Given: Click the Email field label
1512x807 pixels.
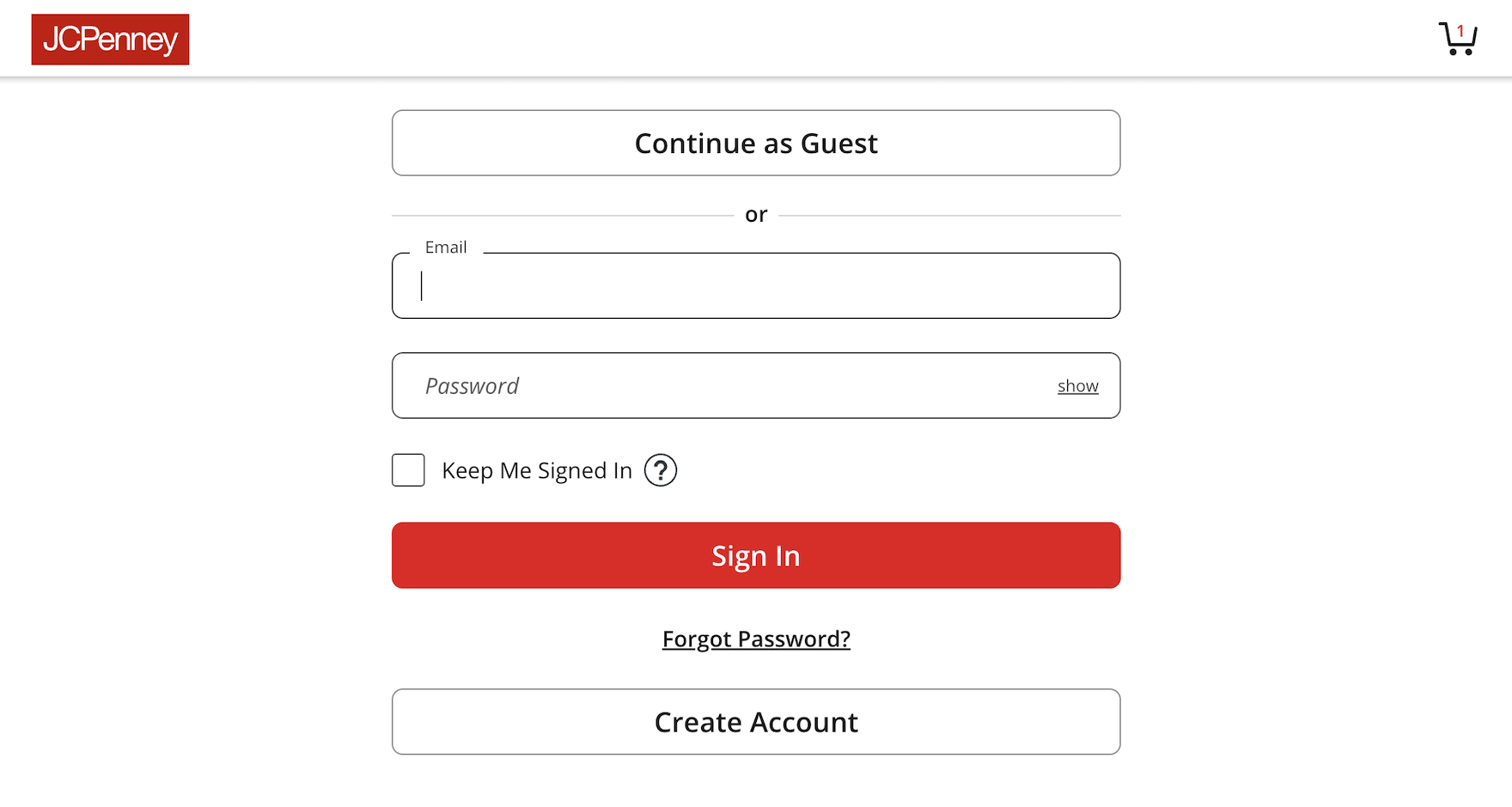Looking at the screenshot, I should (x=446, y=248).
